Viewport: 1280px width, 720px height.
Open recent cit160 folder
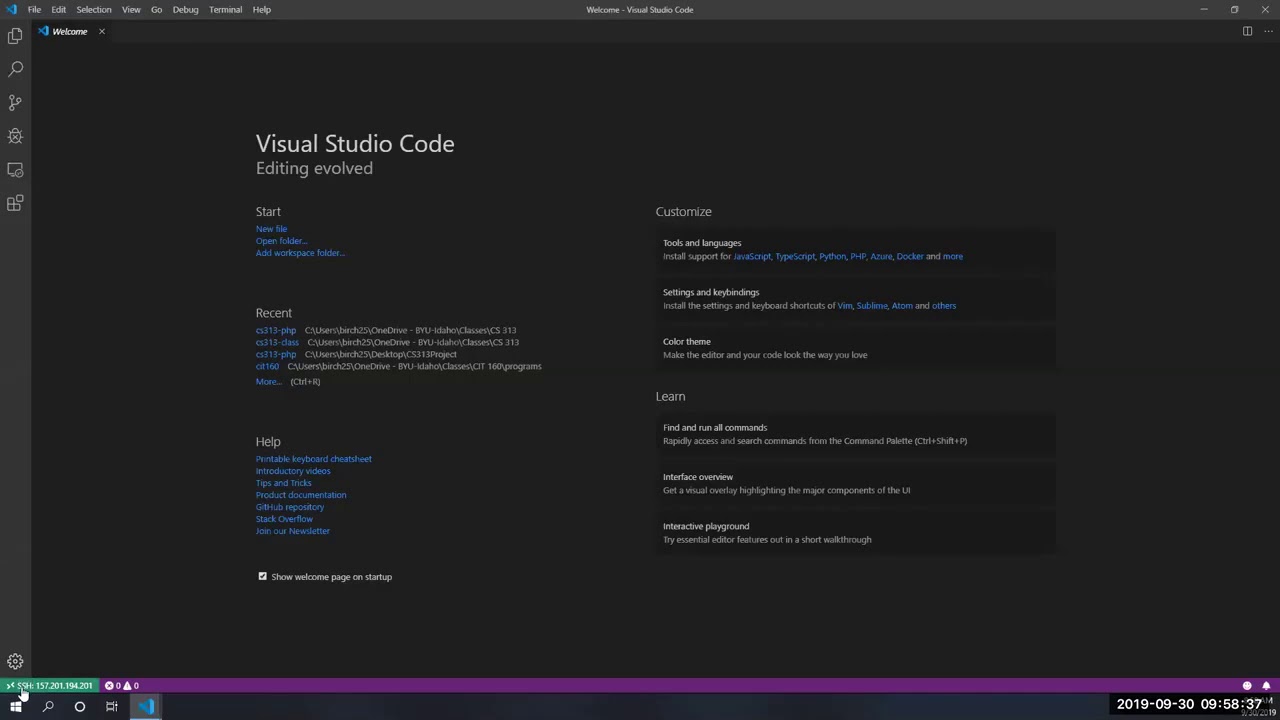(x=267, y=366)
